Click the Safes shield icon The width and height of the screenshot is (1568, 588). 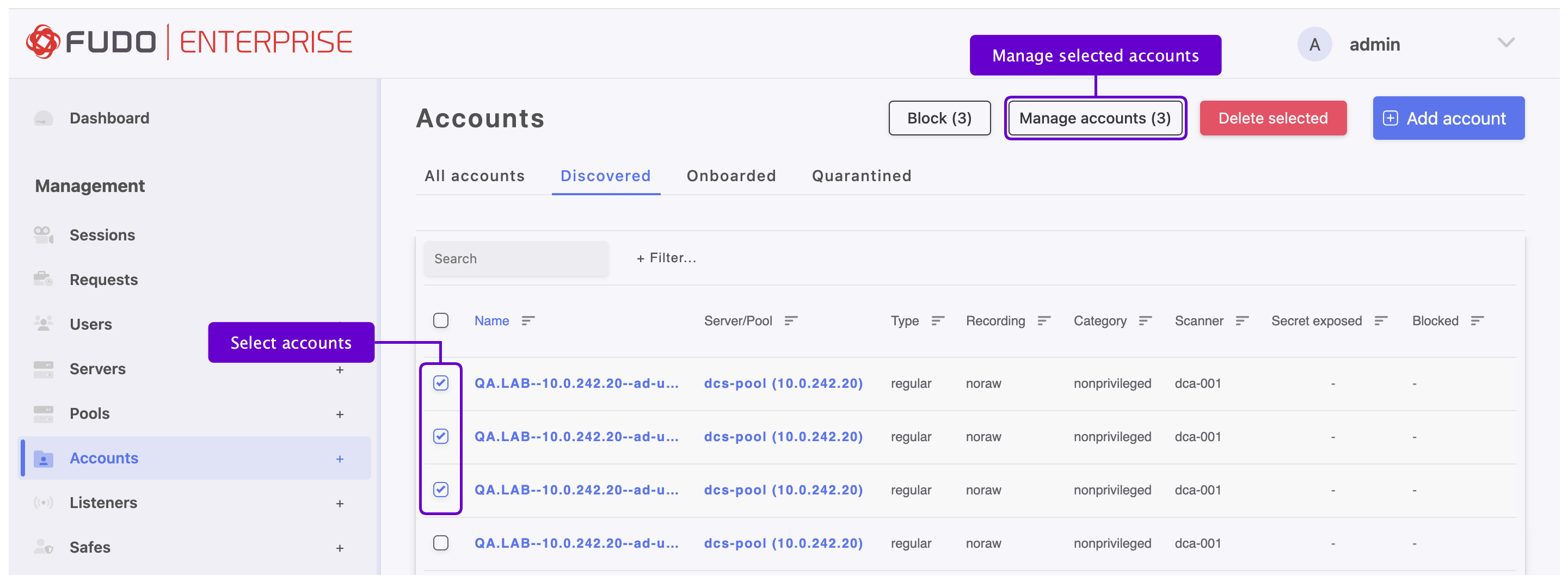[x=43, y=547]
